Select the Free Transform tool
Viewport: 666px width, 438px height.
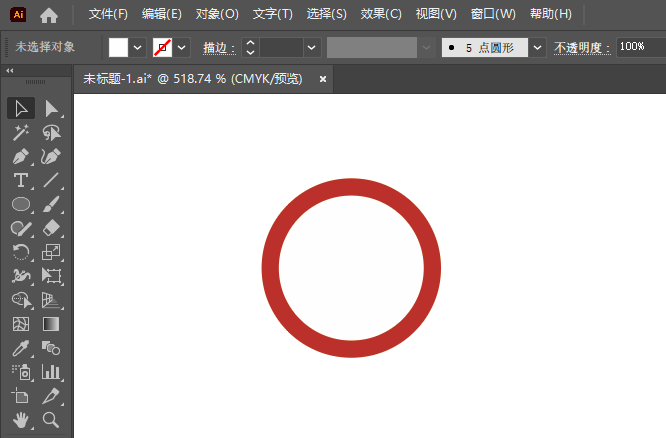click(x=51, y=276)
